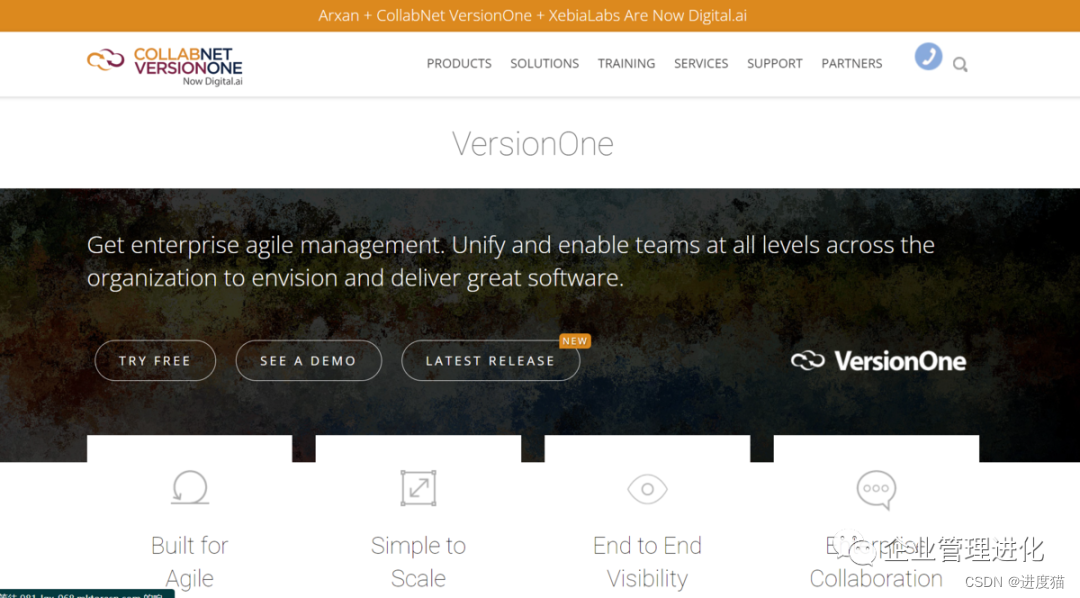Click the Built for Agile heading
The image size is (1080, 598).
[x=189, y=561]
